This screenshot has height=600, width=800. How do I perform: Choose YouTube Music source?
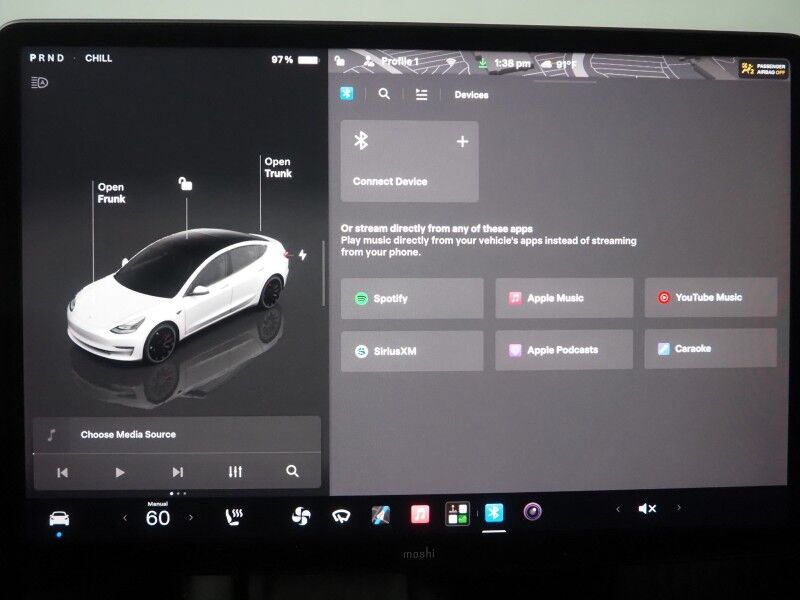click(711, 297)
